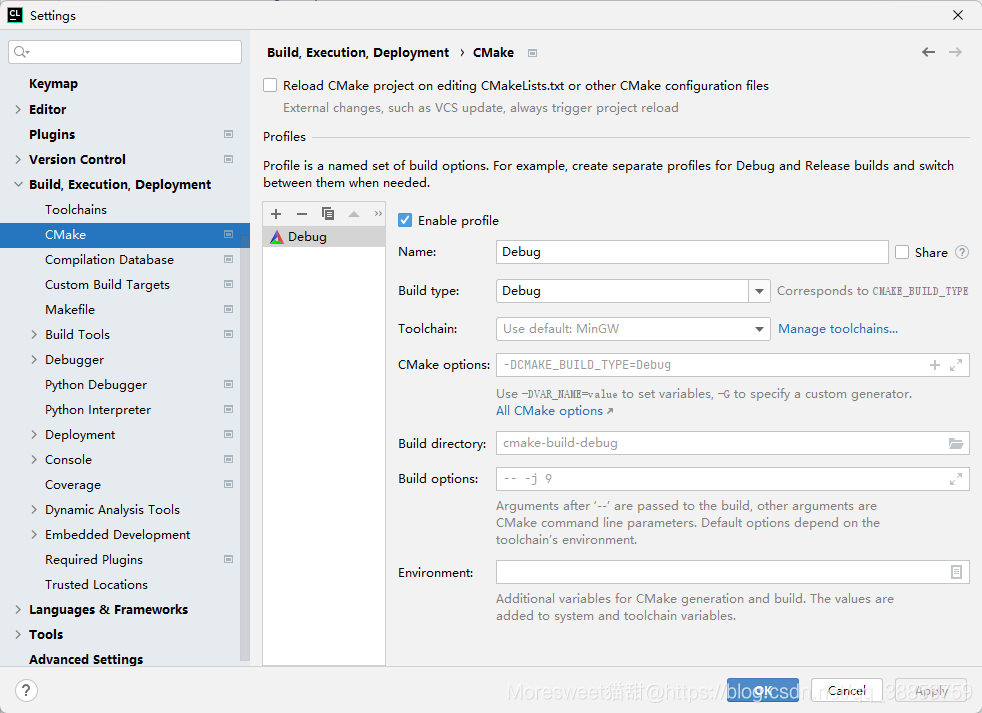Open All CMake options link
Screen dimensions: 982x713
tap(554, 411)
